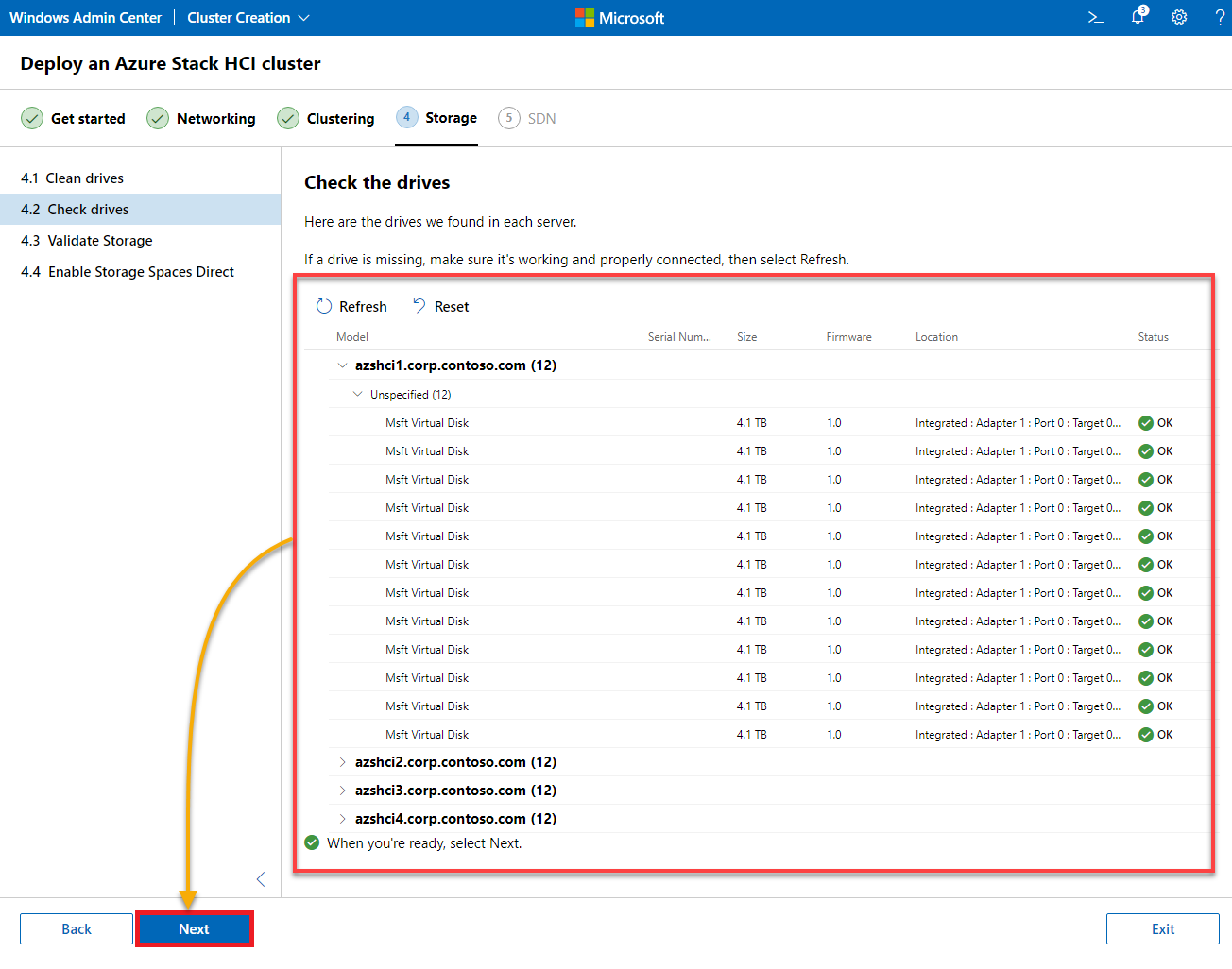Click the Networking completed checkmark icon

pyautogui.click(x=158, y=118)
